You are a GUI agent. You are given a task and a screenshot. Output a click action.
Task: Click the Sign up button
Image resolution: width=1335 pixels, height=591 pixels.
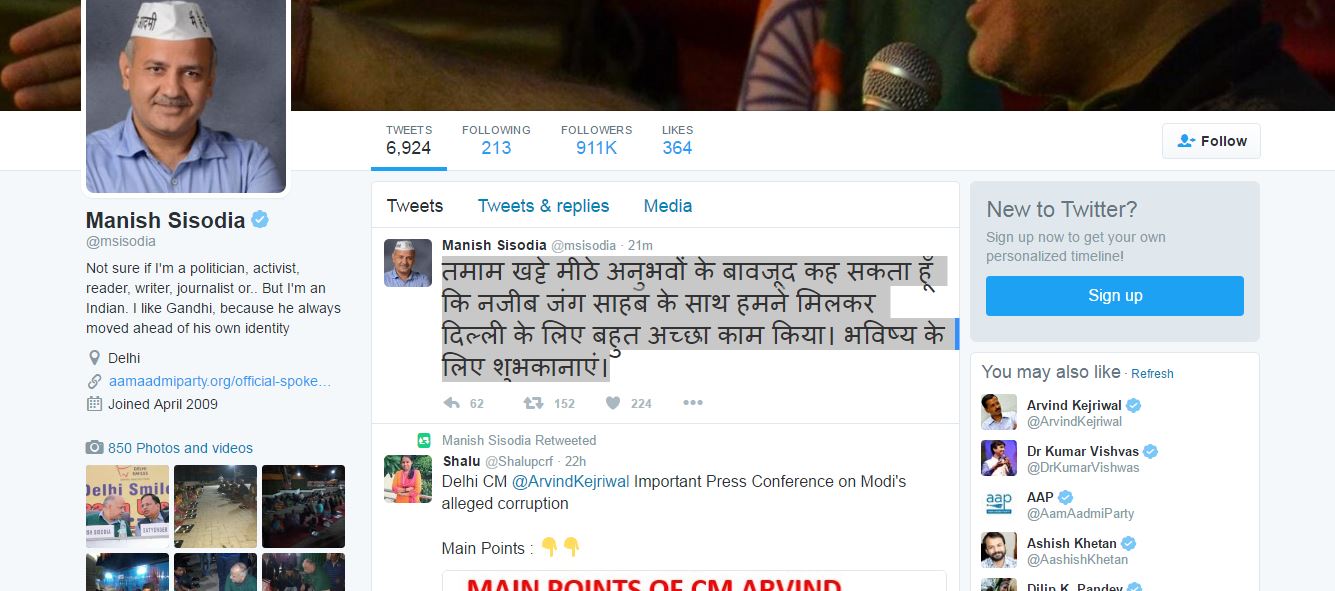pos(1115,296)
